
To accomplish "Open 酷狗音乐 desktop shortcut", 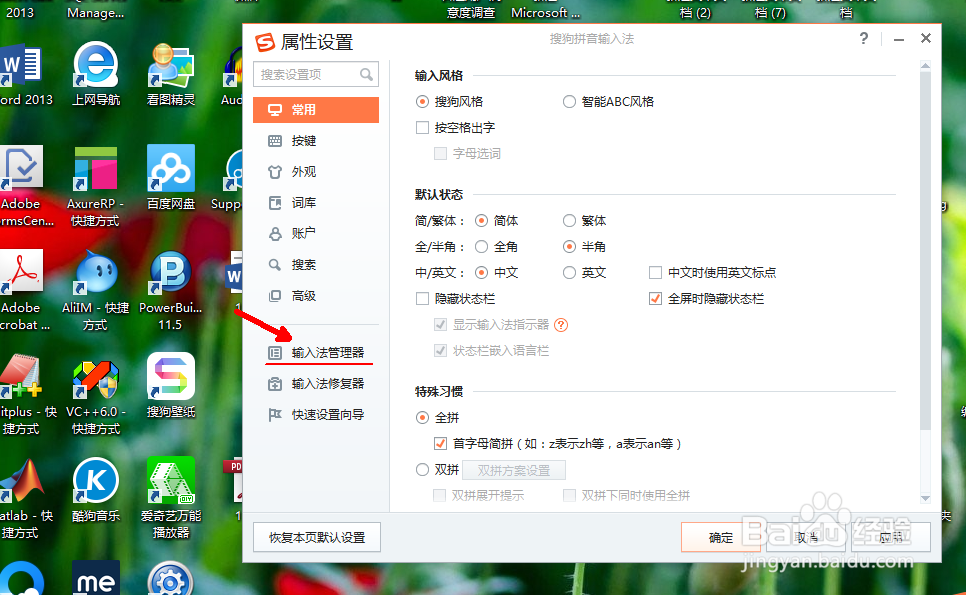I will pos(95,490).
